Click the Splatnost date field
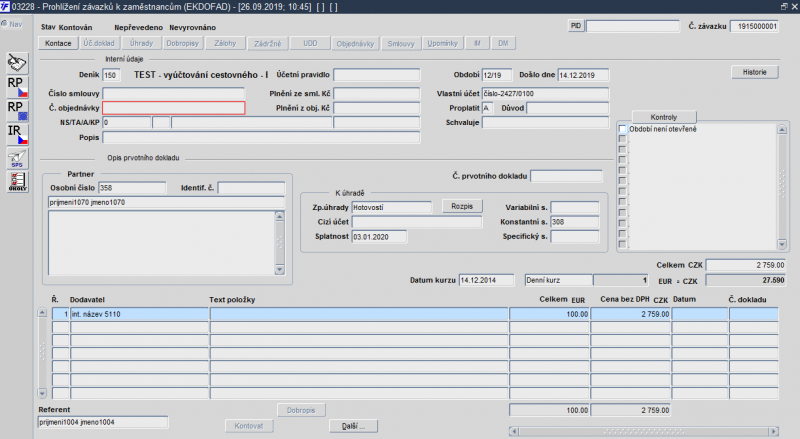 tap(379, 237)
